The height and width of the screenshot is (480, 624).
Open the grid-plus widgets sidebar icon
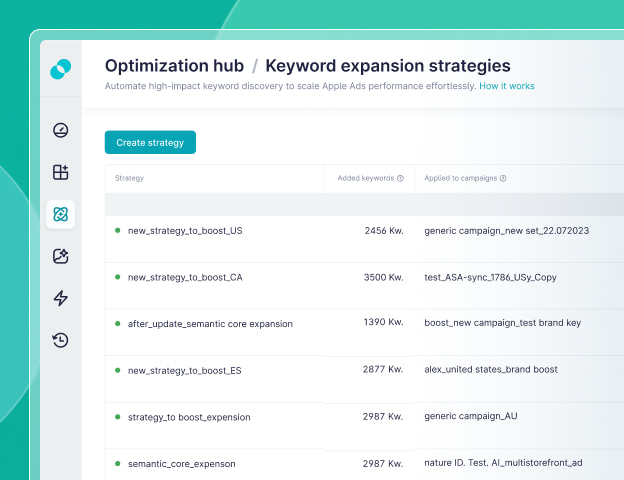pyautogui.click(x=60, y=172)
